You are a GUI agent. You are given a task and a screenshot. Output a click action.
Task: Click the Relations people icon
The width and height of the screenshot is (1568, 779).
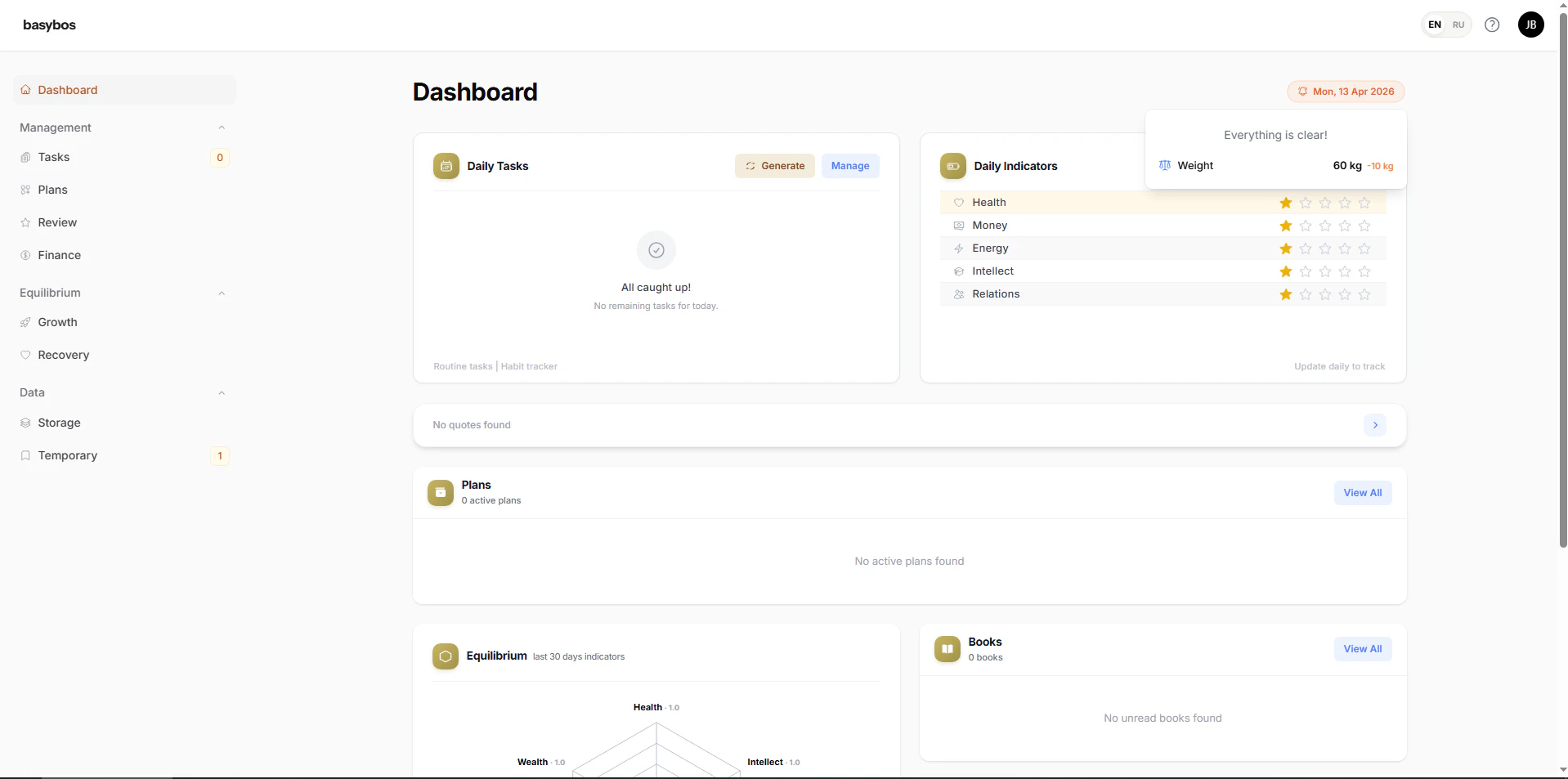(959, 294)
